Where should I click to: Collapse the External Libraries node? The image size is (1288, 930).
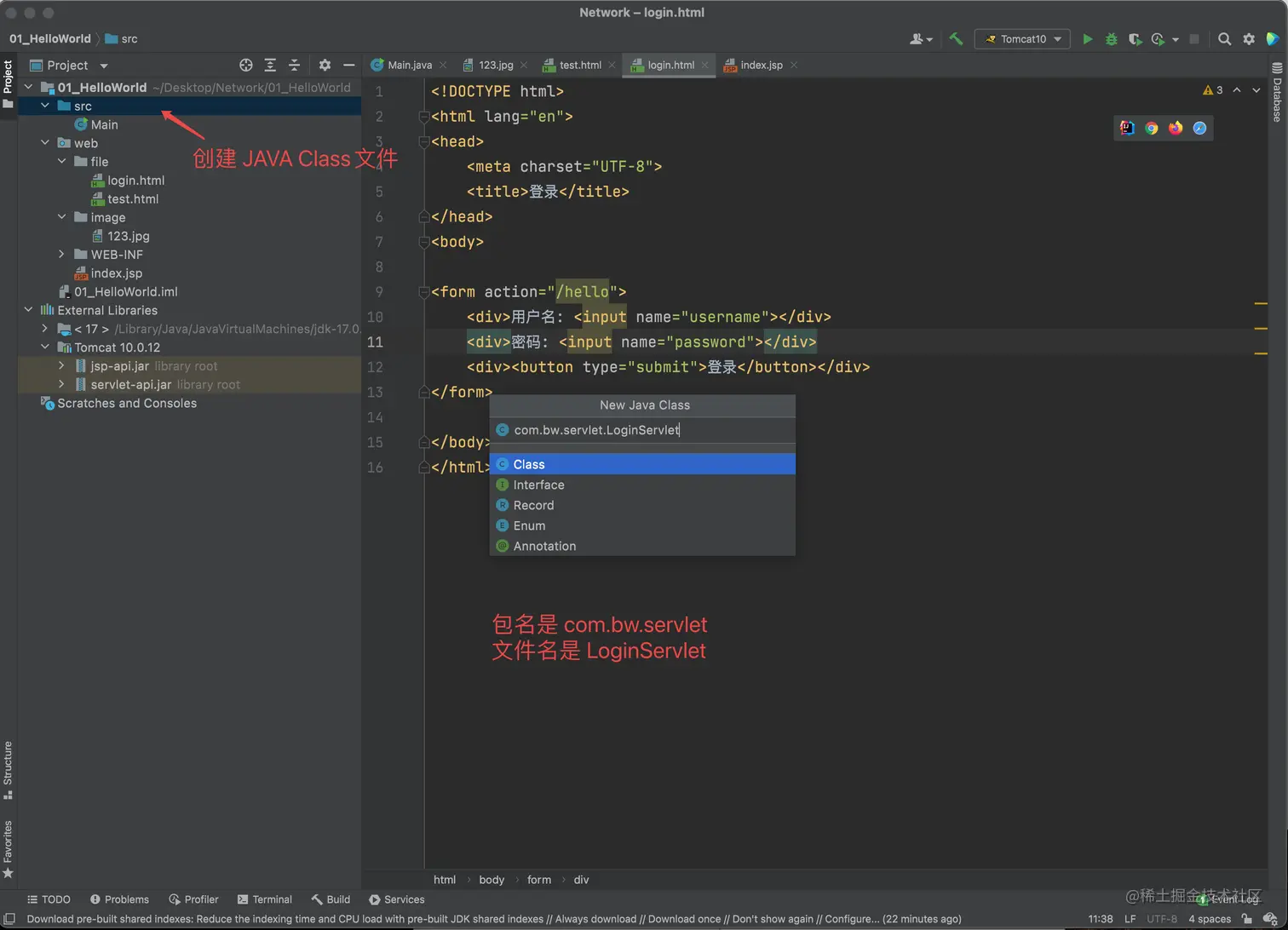pyautogui.click(x=28, y=310)
